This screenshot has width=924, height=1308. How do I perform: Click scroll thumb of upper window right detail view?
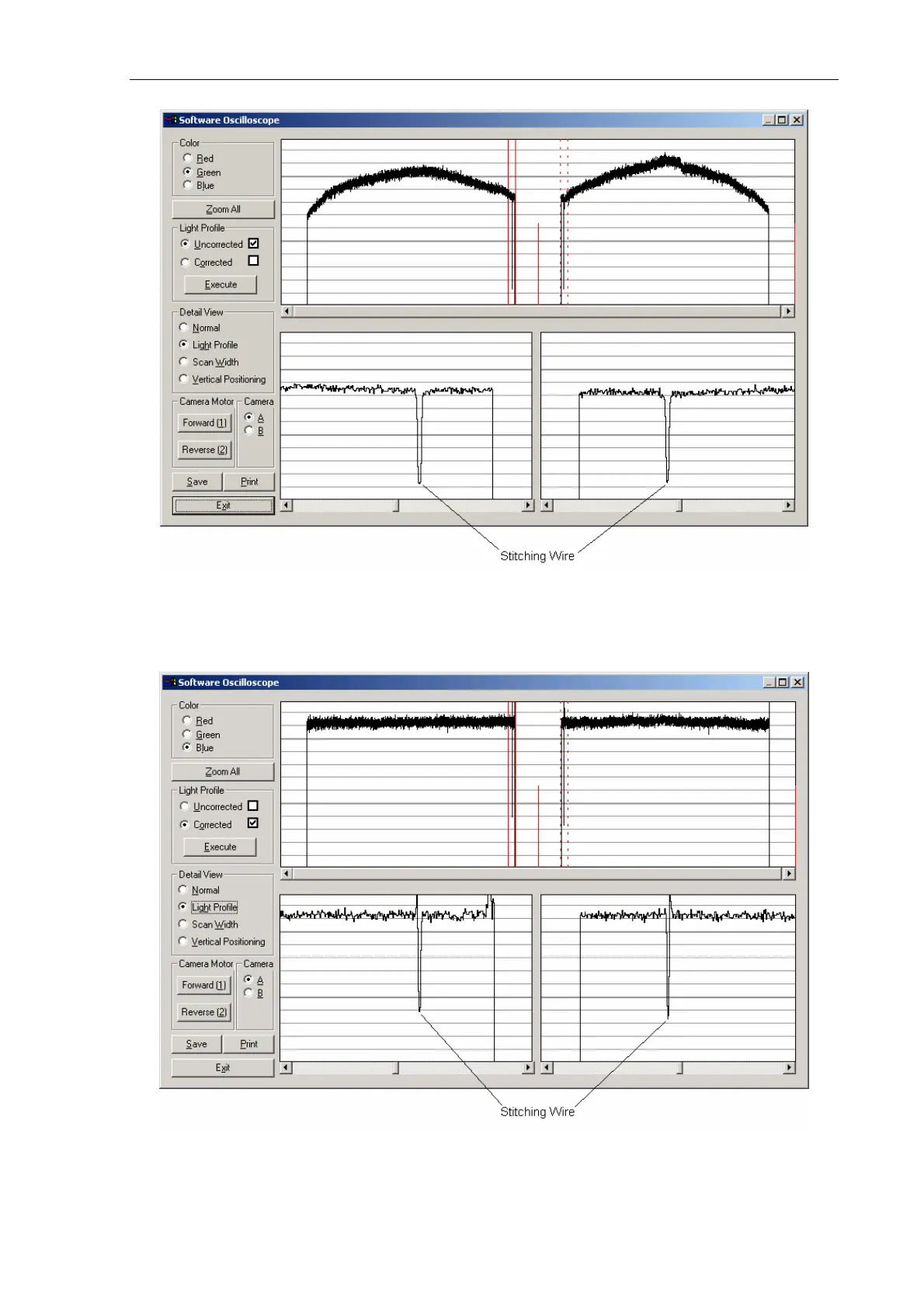[x=679, y=506]
